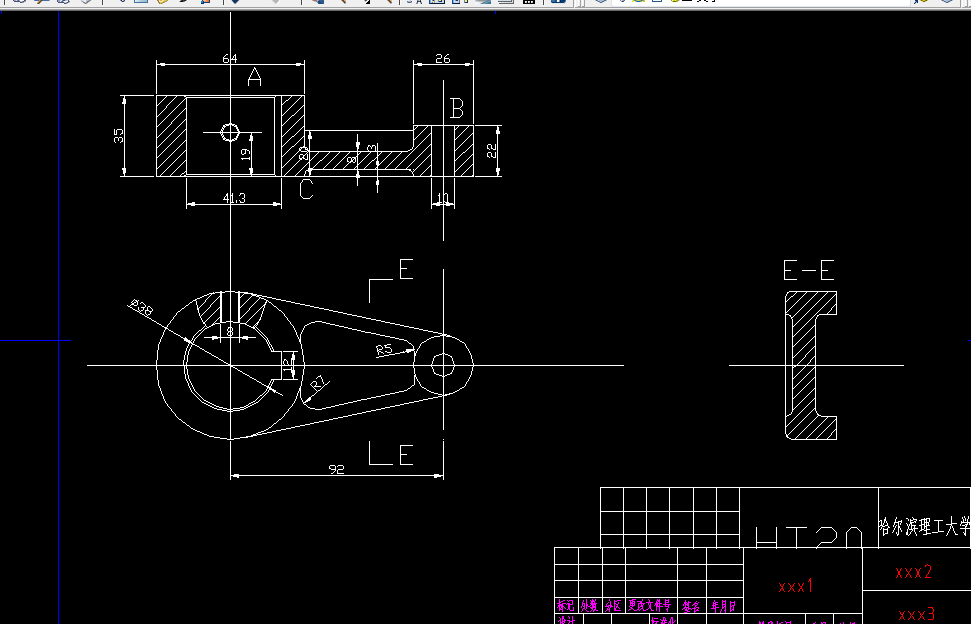971x624 pixels.
Task: Click the 分区 title block cell
Action: (x=613, y=605)
